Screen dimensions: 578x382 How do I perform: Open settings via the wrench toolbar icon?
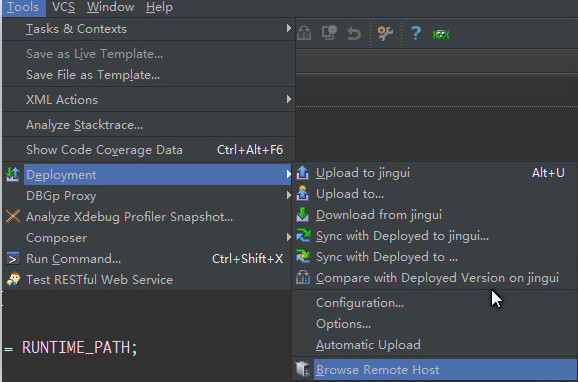(x=385, y=34)
